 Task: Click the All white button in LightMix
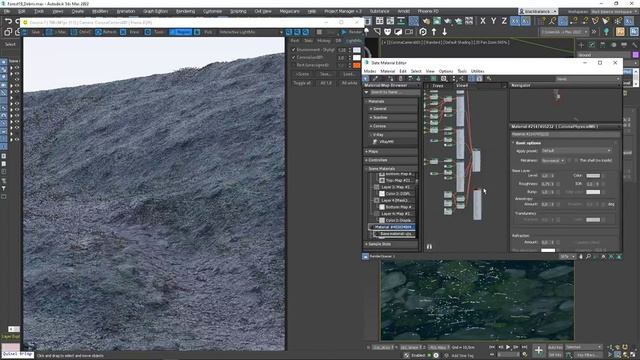tap(349, 83)
